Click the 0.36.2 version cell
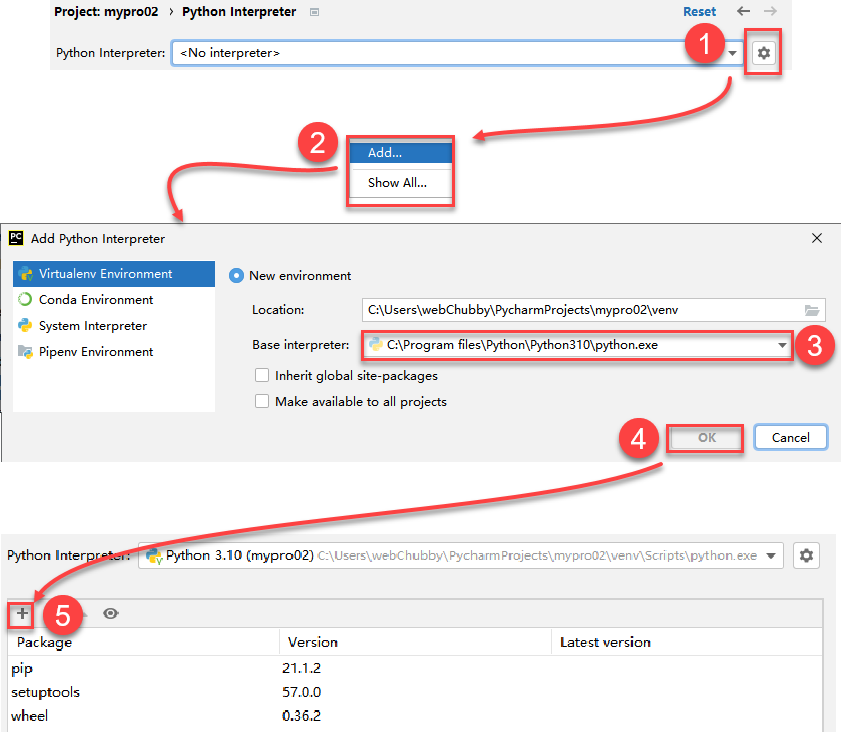Screen dimensions: 841x732 click(x=301, y=715)
